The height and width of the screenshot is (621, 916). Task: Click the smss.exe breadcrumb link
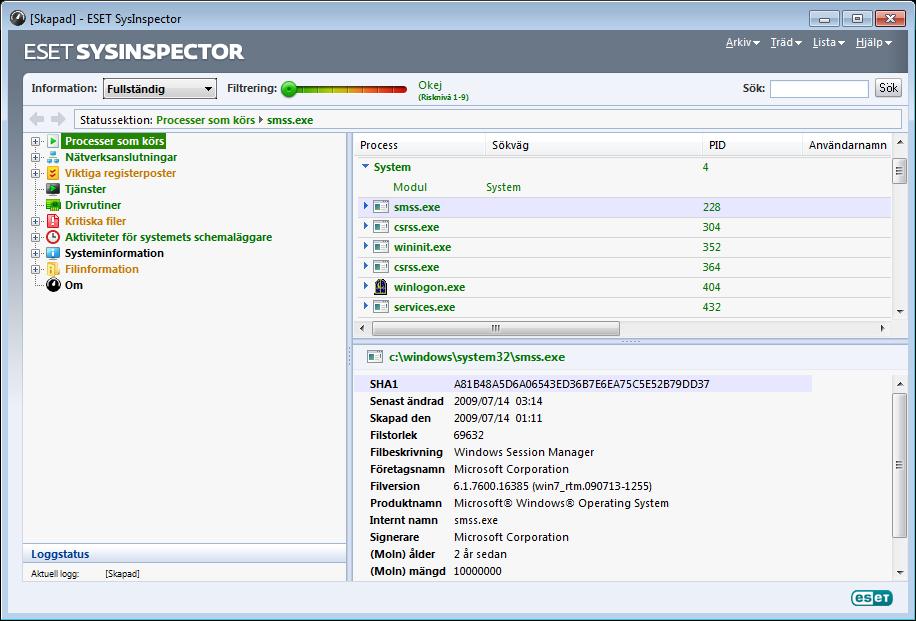pyautogui.click(x=290, y=120)
